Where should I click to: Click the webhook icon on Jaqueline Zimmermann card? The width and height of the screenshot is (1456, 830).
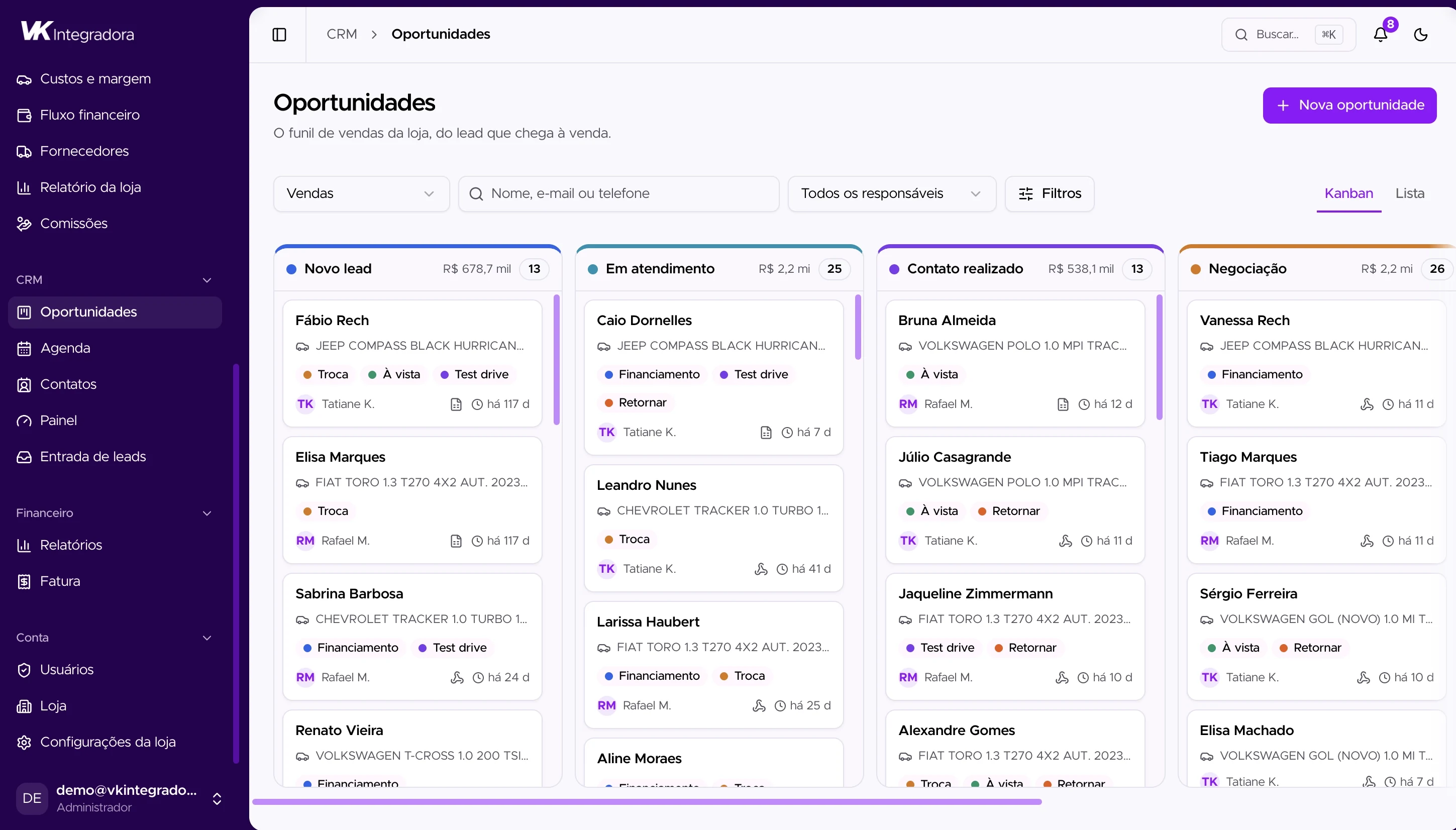pos(1062,678)
